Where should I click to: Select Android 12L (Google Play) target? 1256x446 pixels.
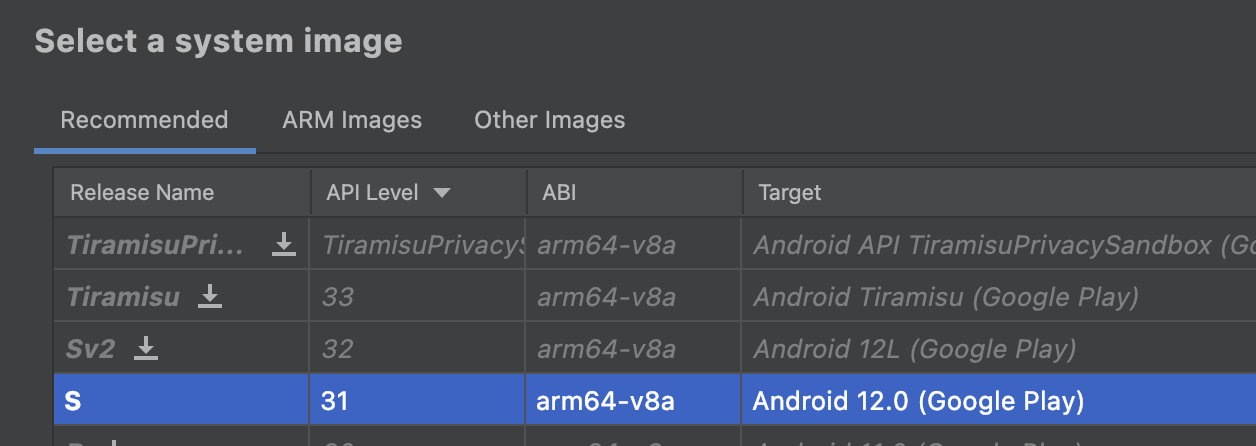tap(915, 349)
